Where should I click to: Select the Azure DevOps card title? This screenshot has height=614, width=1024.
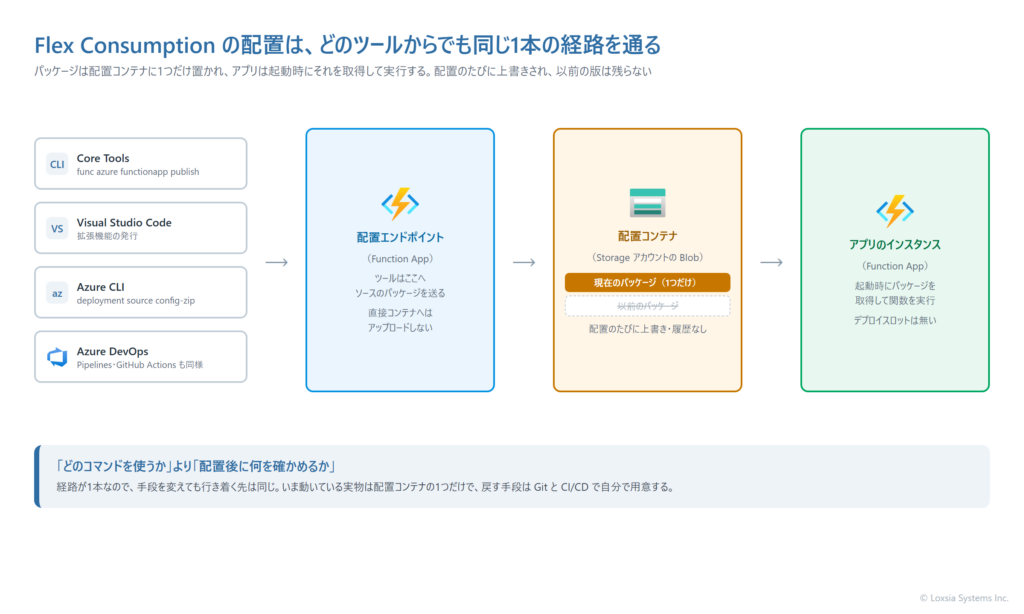click(x=112, y=351)
